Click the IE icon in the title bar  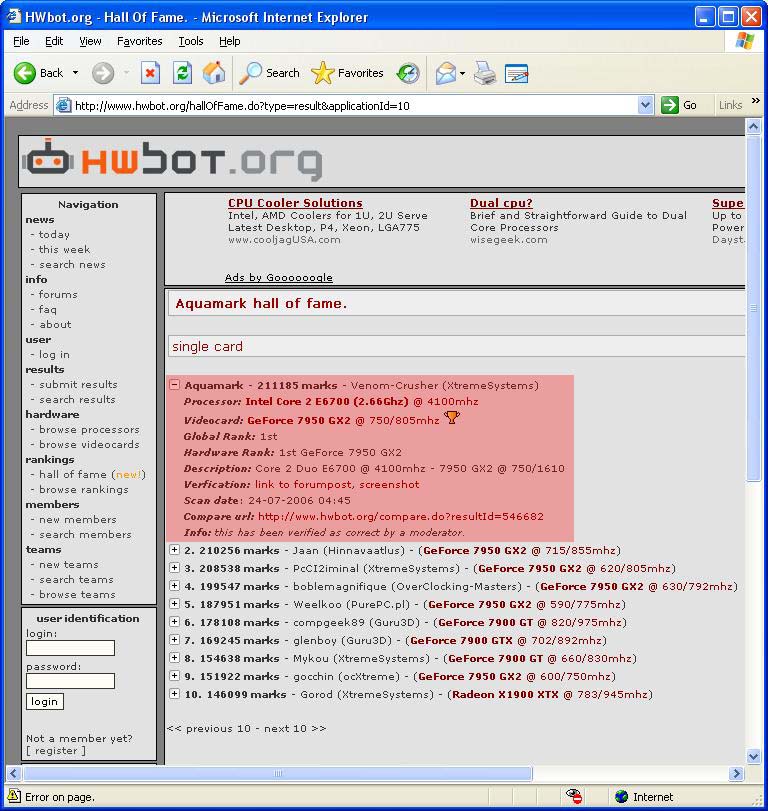tap(13, 16)
